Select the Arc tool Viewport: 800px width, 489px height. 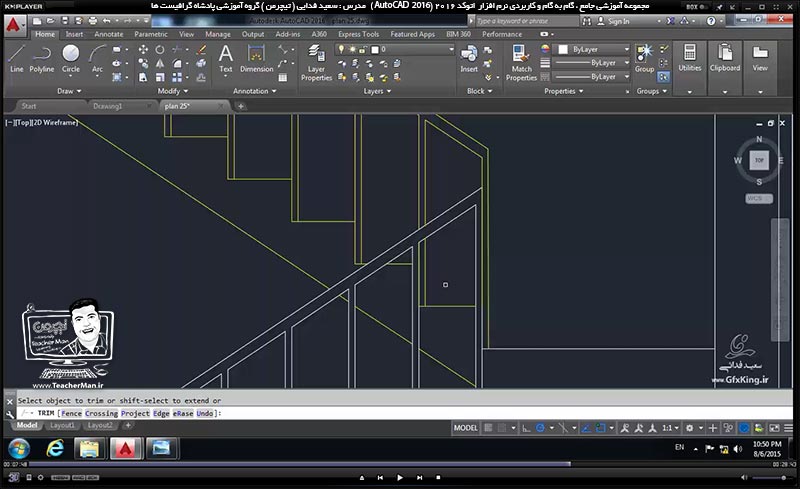97,59
